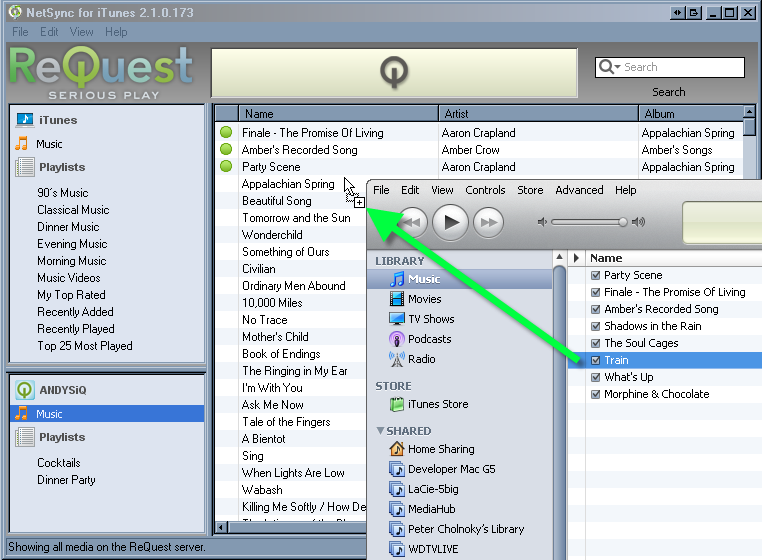This screenshot has width=762, height=560.
Task: Uncheck the Party Scene checkbox in iTunes
Action: pyautogui.click(x=595, y=275)
